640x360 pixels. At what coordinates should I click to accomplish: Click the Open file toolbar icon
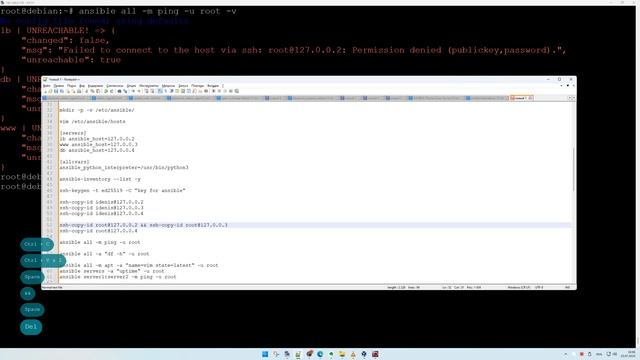pyautogui.click(x=51, y=91)
